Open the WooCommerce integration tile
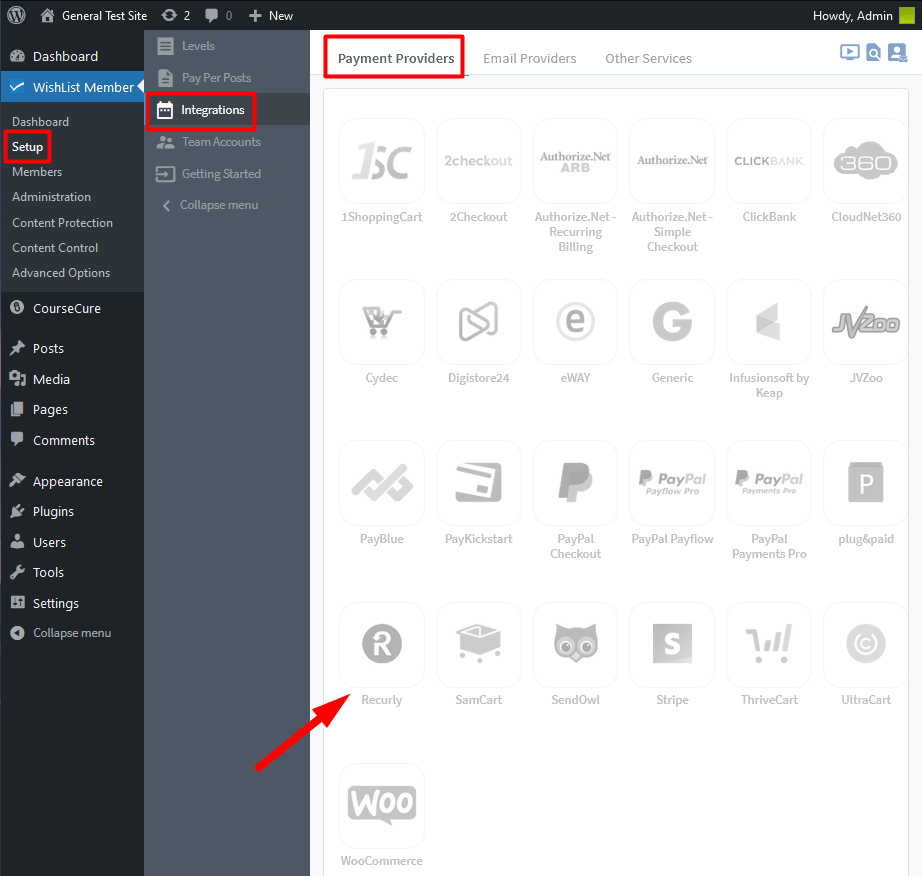 (x=382, y=805)
